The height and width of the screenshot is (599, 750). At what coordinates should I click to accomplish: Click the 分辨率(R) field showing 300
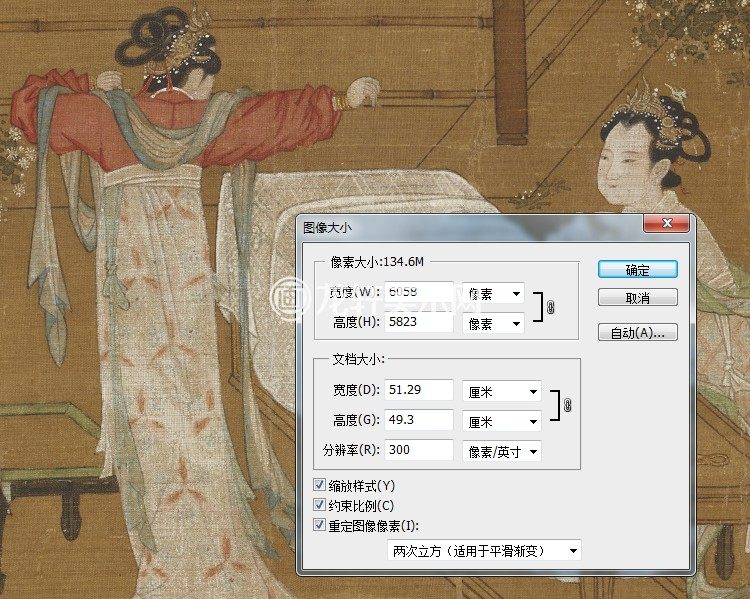(x=419, y=450)
